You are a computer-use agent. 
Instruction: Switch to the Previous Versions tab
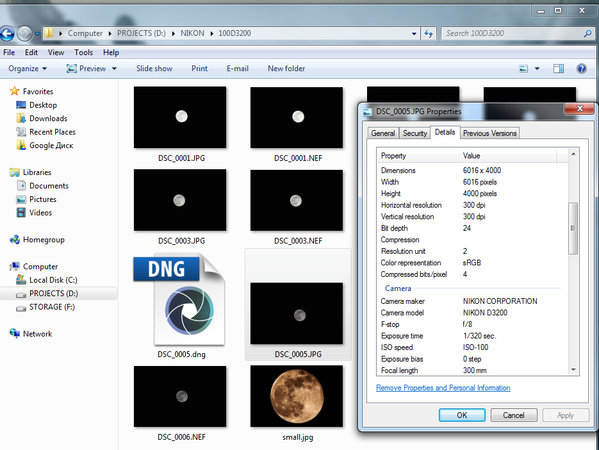(490, 133)
